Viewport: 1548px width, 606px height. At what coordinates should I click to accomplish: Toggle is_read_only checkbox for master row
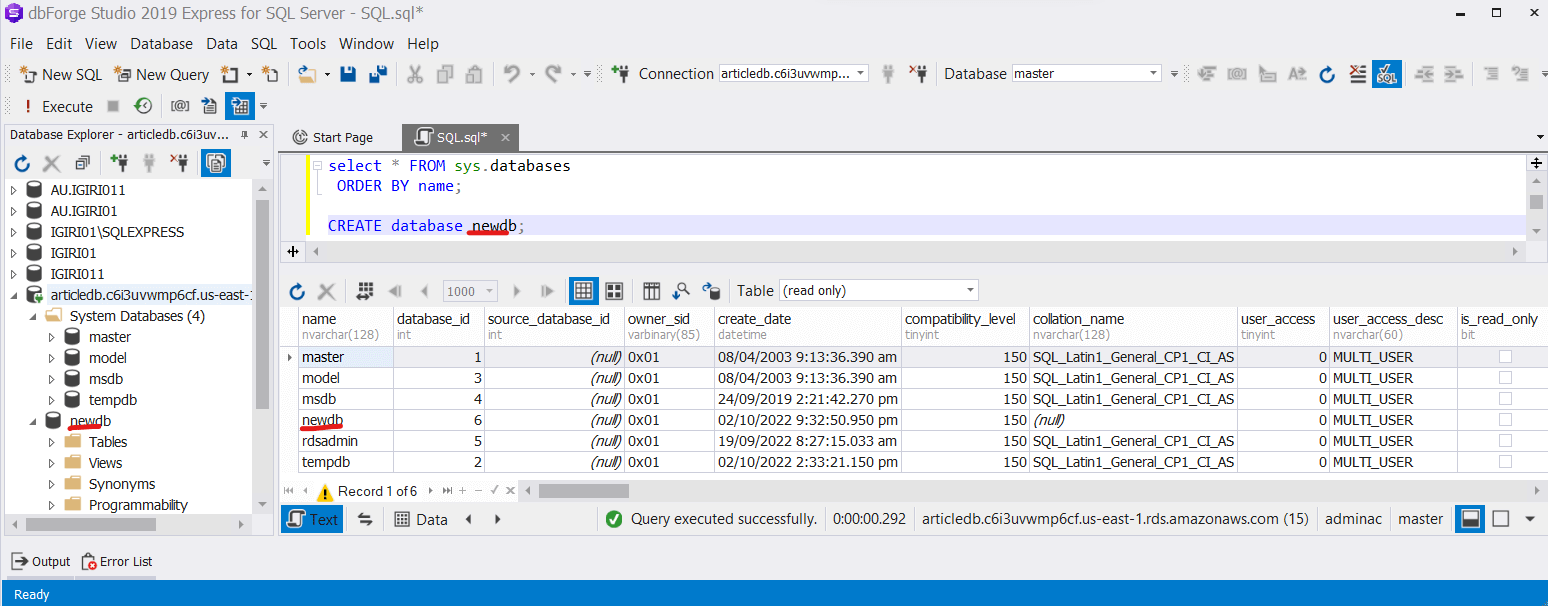pyautogui.click(x=1505, y=357)
